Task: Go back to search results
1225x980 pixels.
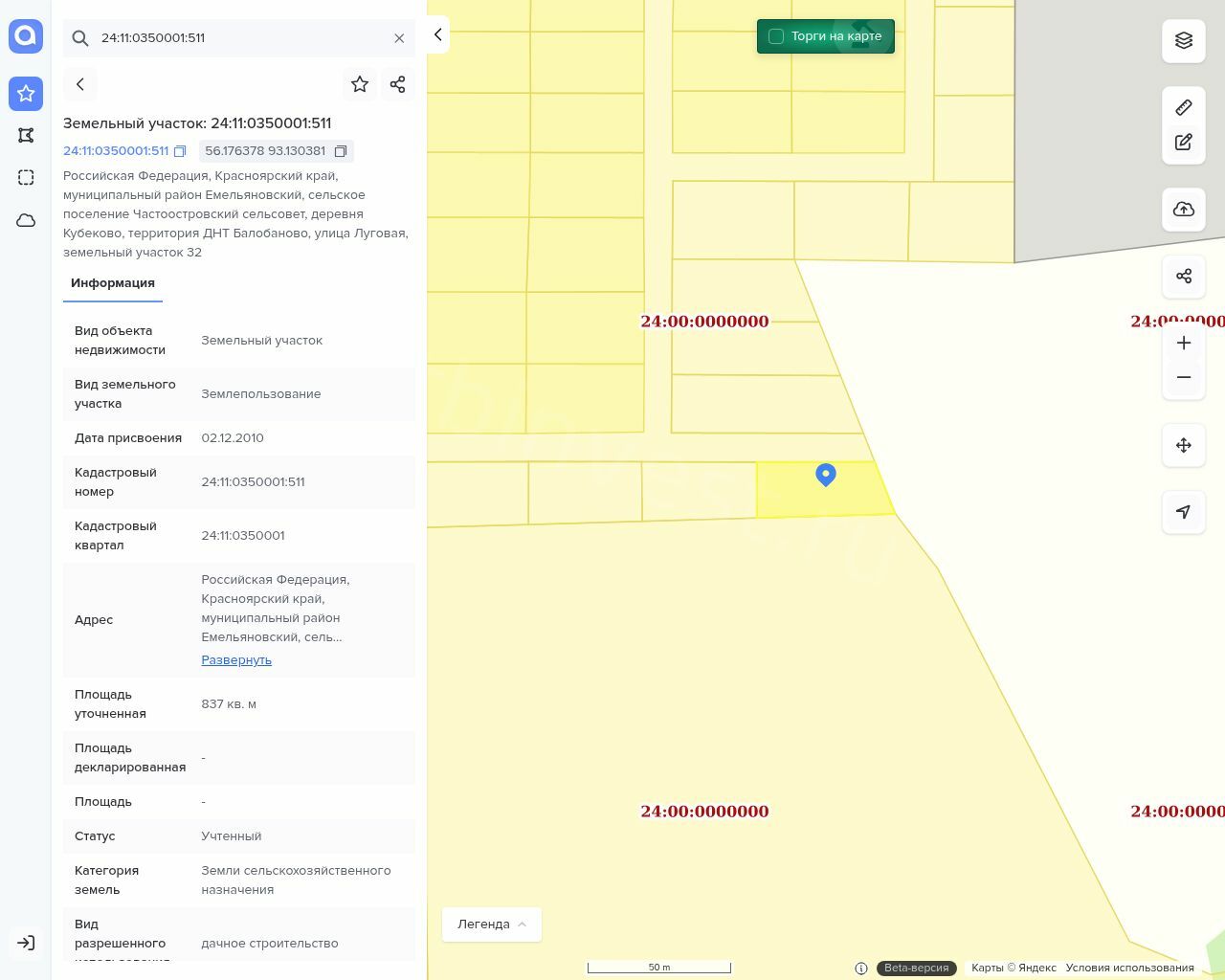Action: [x=80, y=84]
